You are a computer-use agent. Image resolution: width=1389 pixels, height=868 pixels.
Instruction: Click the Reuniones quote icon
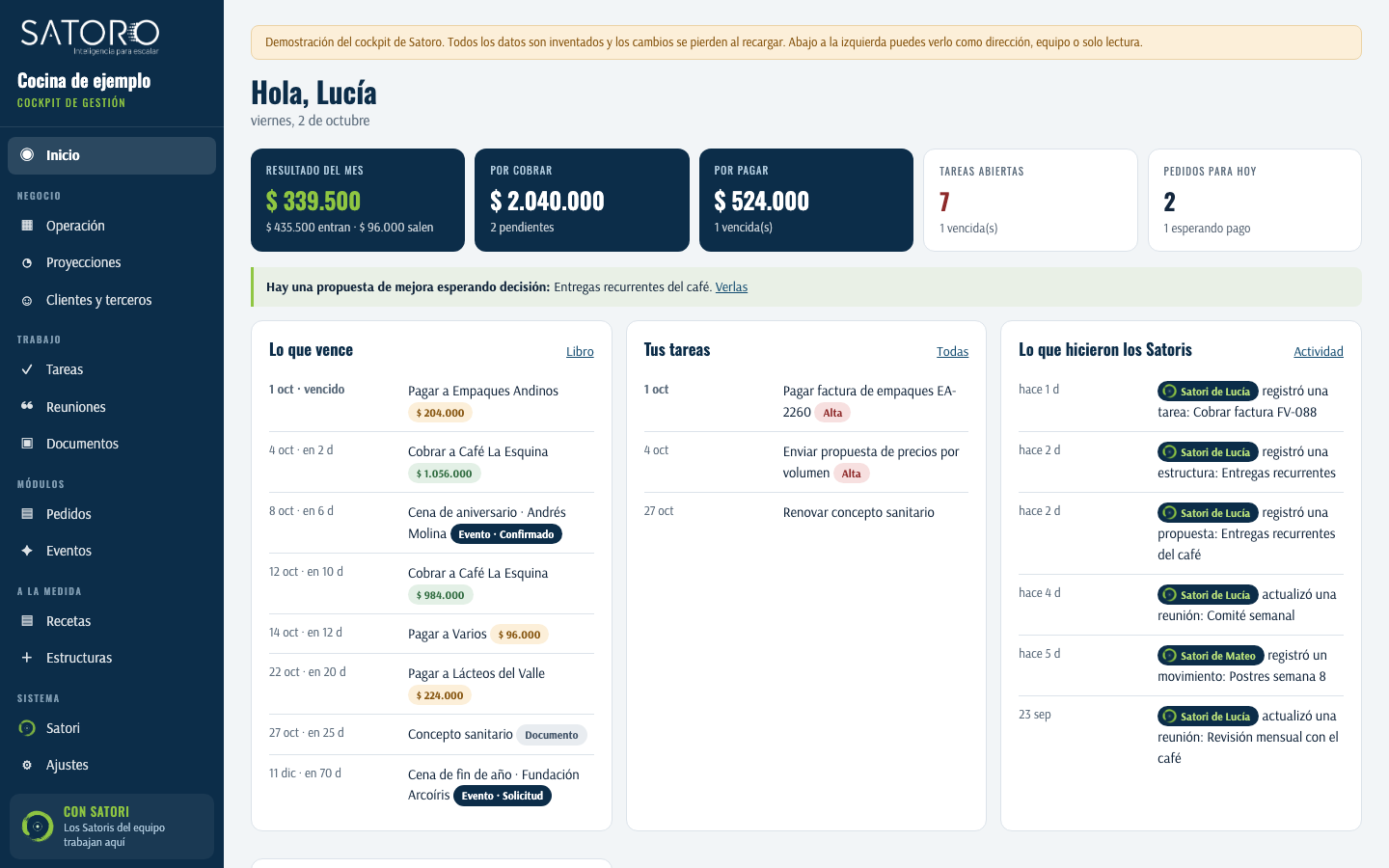coord(27,407)
